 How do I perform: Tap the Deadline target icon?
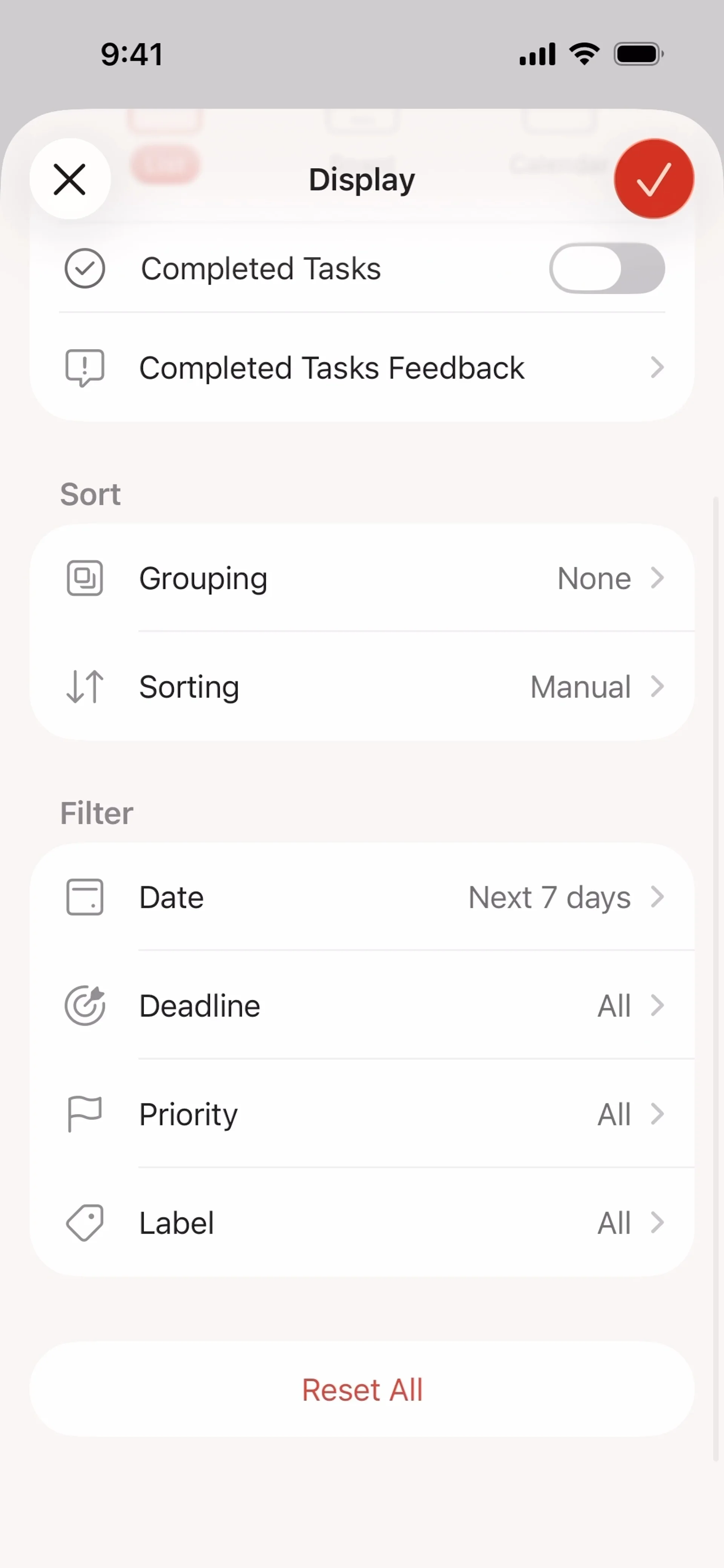[x=84, y=1005]
